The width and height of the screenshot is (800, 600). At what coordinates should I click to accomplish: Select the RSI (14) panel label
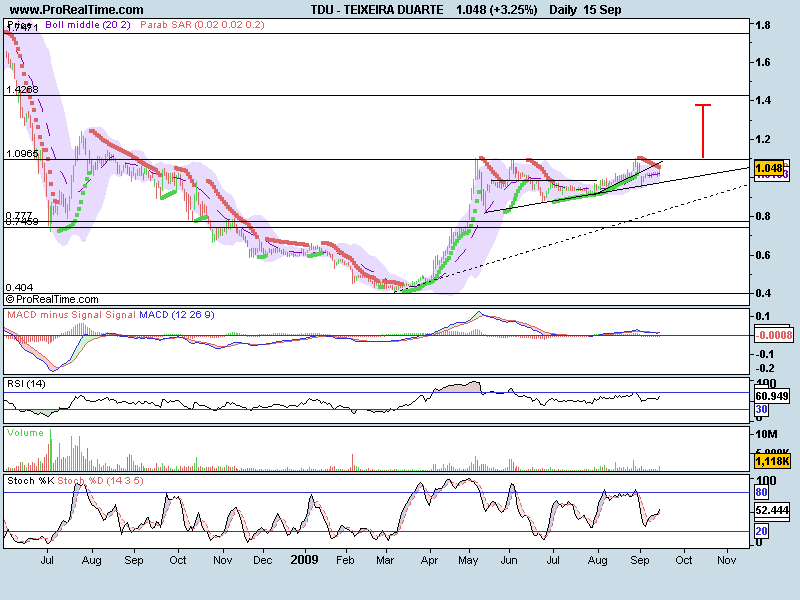(26, 384)
